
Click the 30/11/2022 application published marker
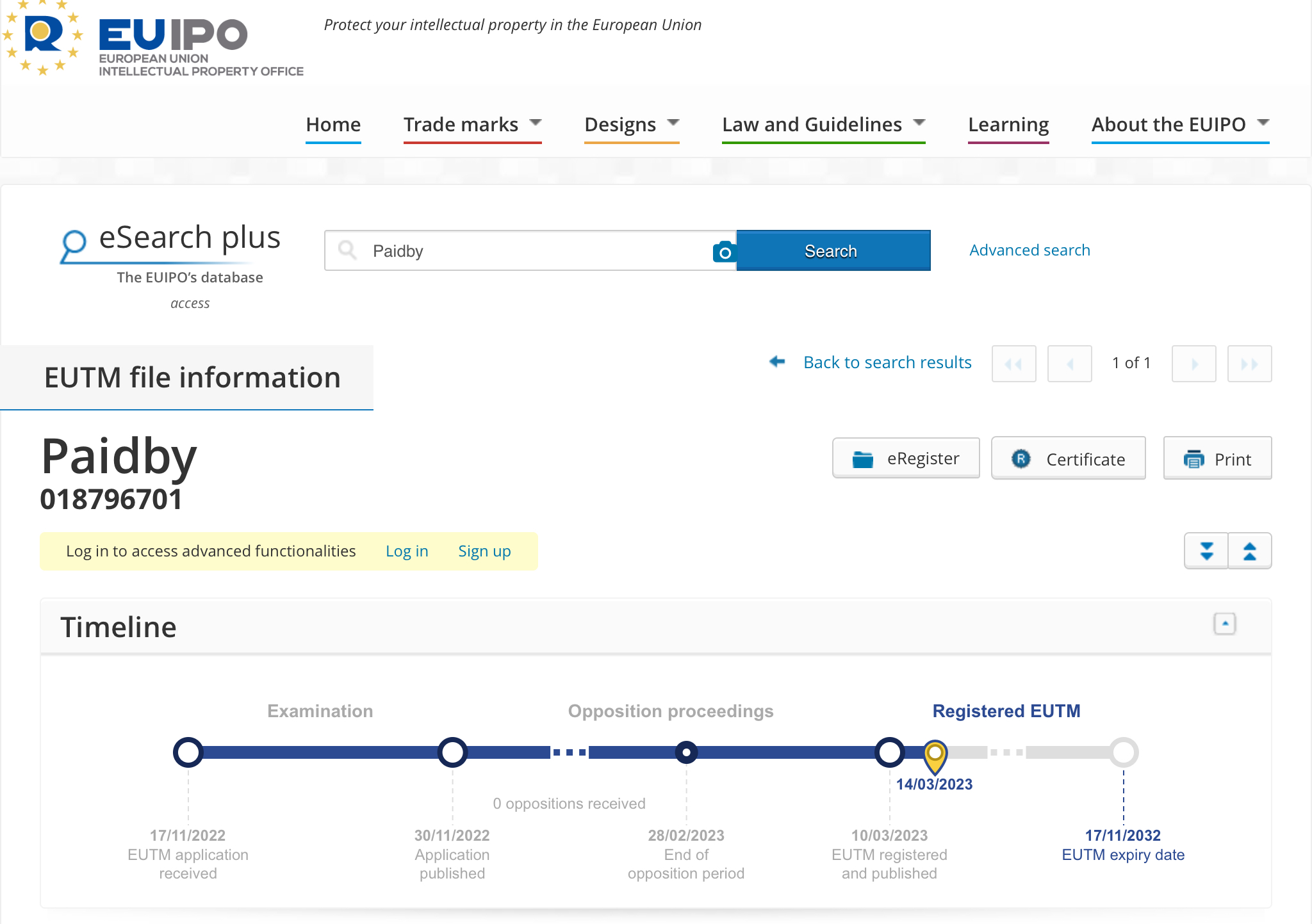(x=452, y=752)
